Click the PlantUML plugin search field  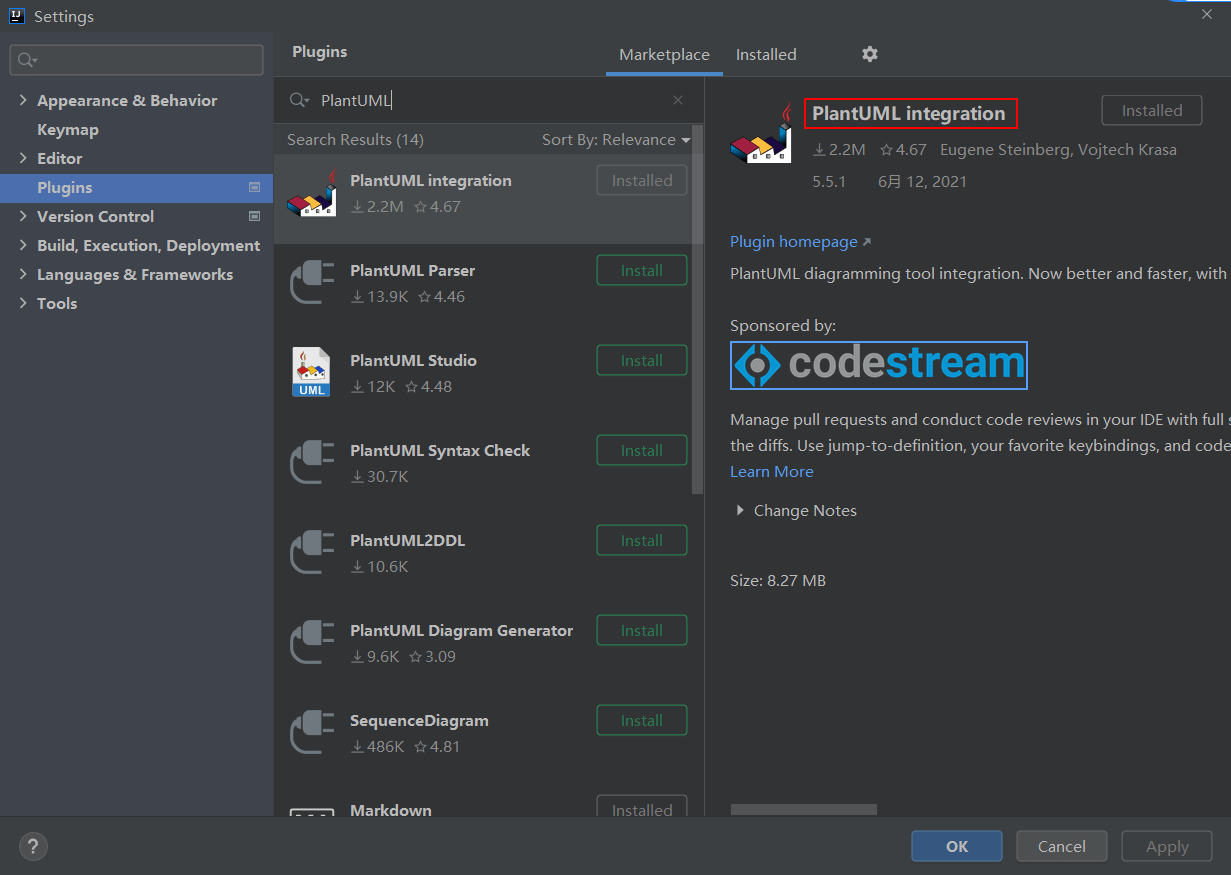(490, 100)
